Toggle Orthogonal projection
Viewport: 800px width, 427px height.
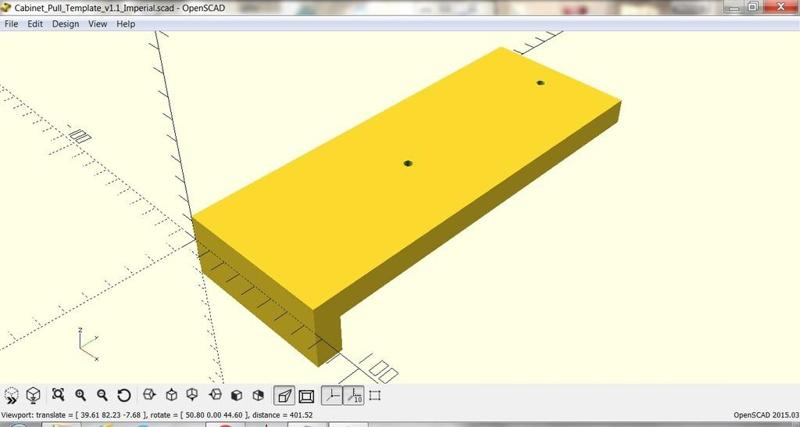(x=306, y=396)
